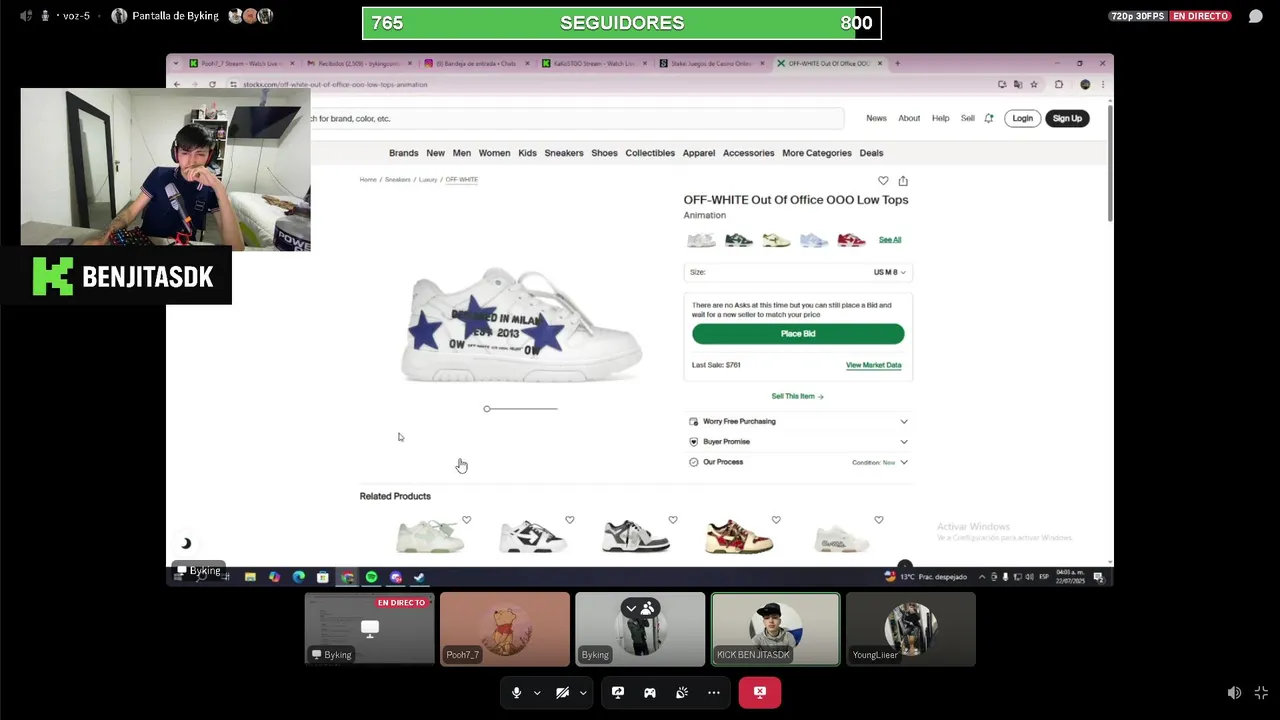1280x720 pixels.
Task: Click the share your screen icon
Action: tap(618, 692)
